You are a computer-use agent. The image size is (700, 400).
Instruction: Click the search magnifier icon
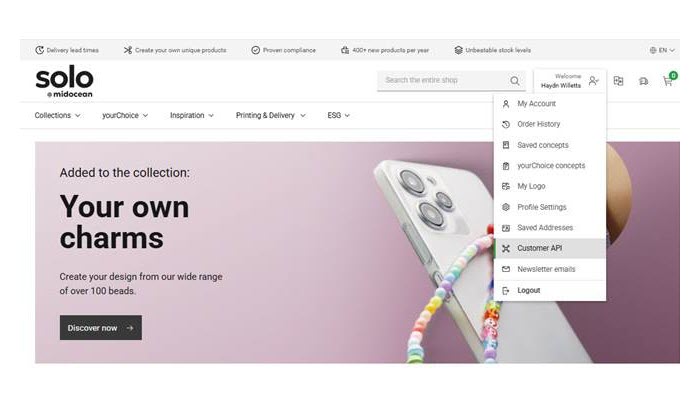515,81
